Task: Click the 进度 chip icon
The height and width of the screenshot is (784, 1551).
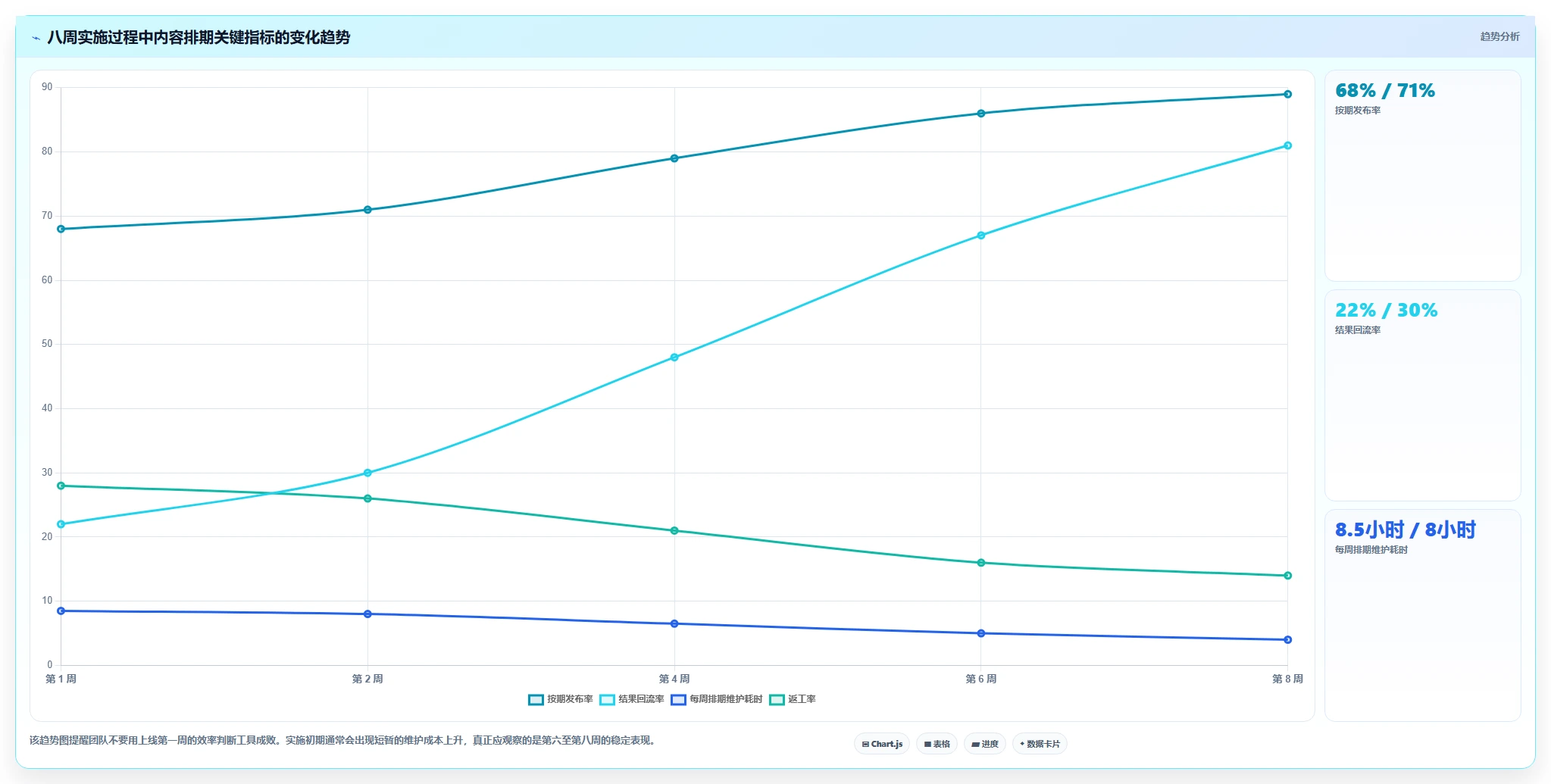Action: [x=975, y=745]
